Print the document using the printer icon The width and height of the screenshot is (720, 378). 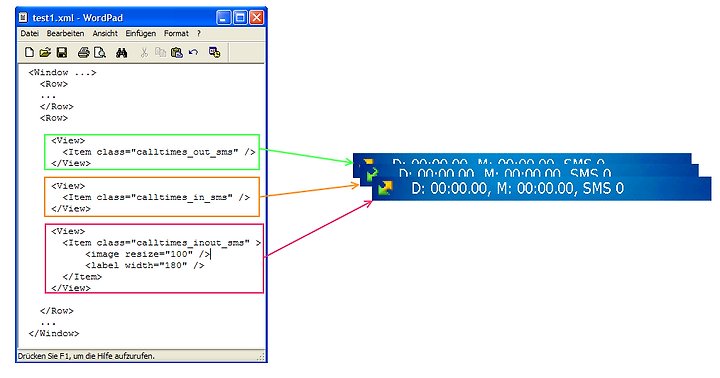coord(83,53)
